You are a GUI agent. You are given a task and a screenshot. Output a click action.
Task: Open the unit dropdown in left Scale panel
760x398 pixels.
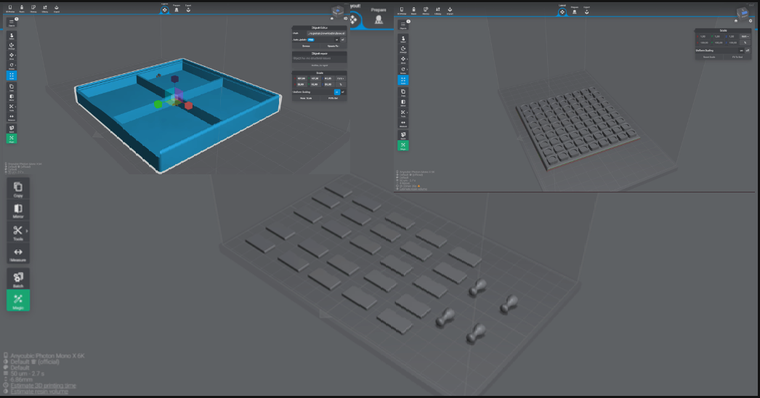click(341, 79)
